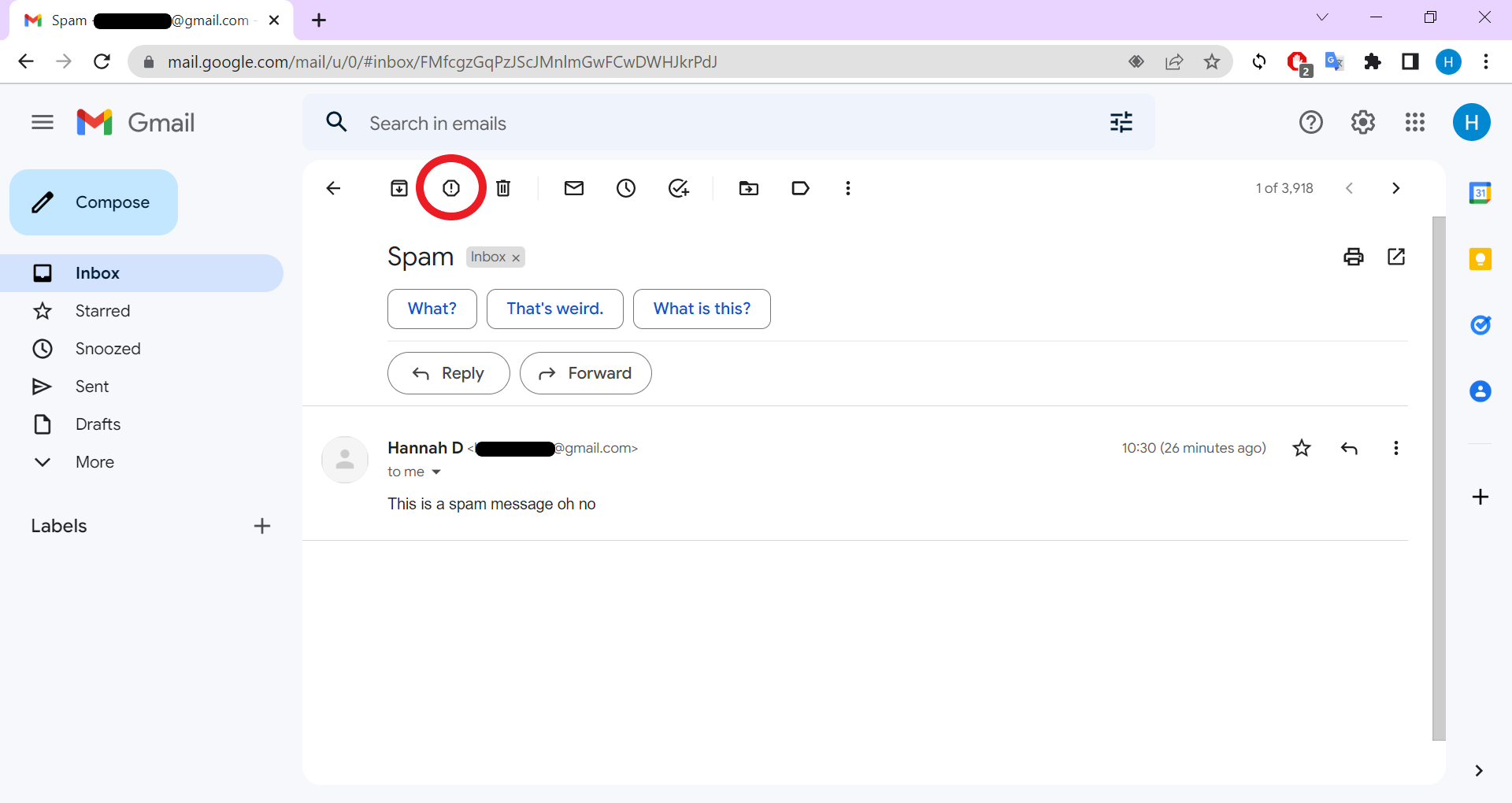Click the Forward button
The width and height of the screenshot is (1512, 803).
coord(586,373)
